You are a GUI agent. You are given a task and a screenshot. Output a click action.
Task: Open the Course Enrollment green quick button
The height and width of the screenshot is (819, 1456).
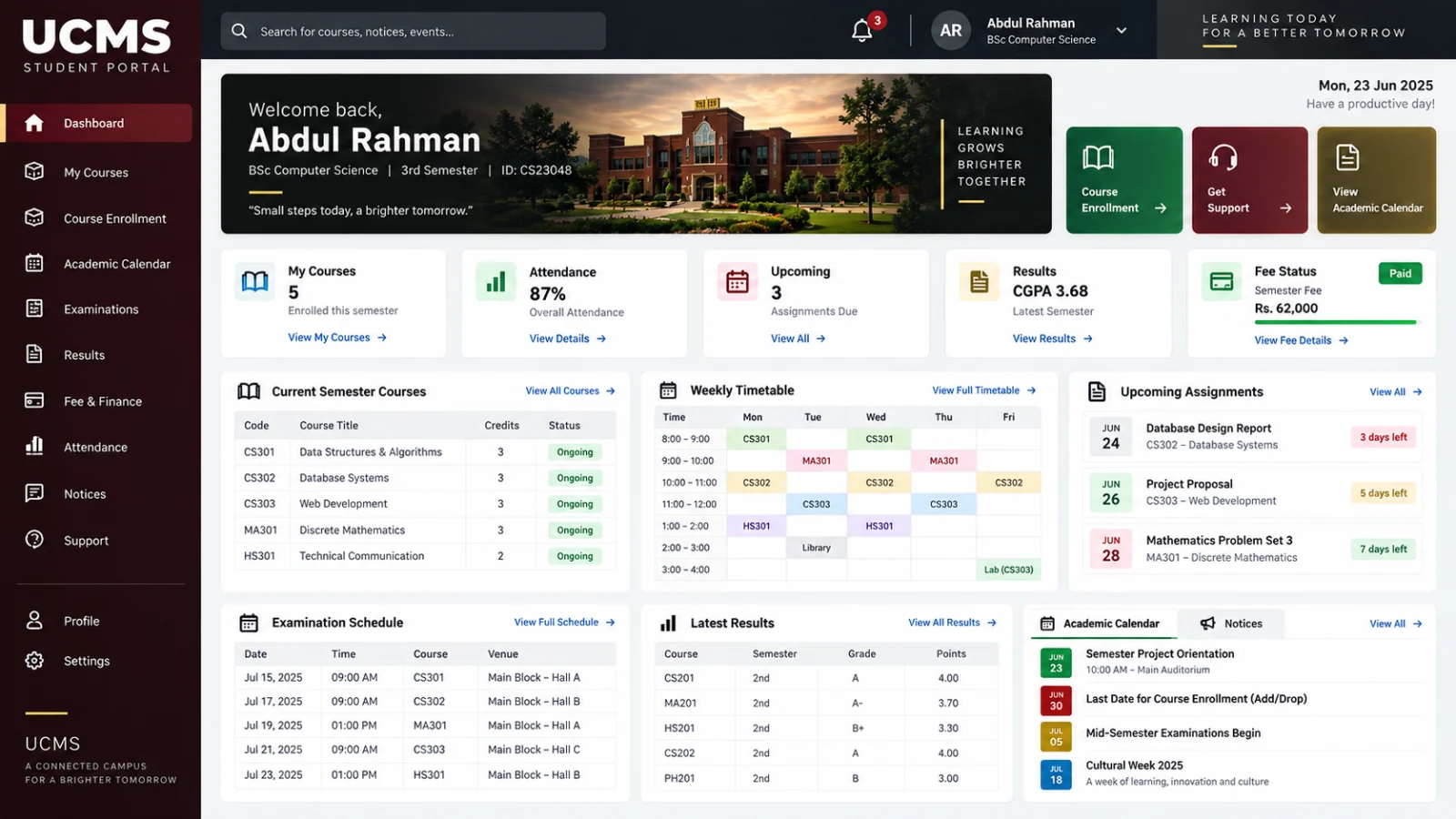(1124, 180)
